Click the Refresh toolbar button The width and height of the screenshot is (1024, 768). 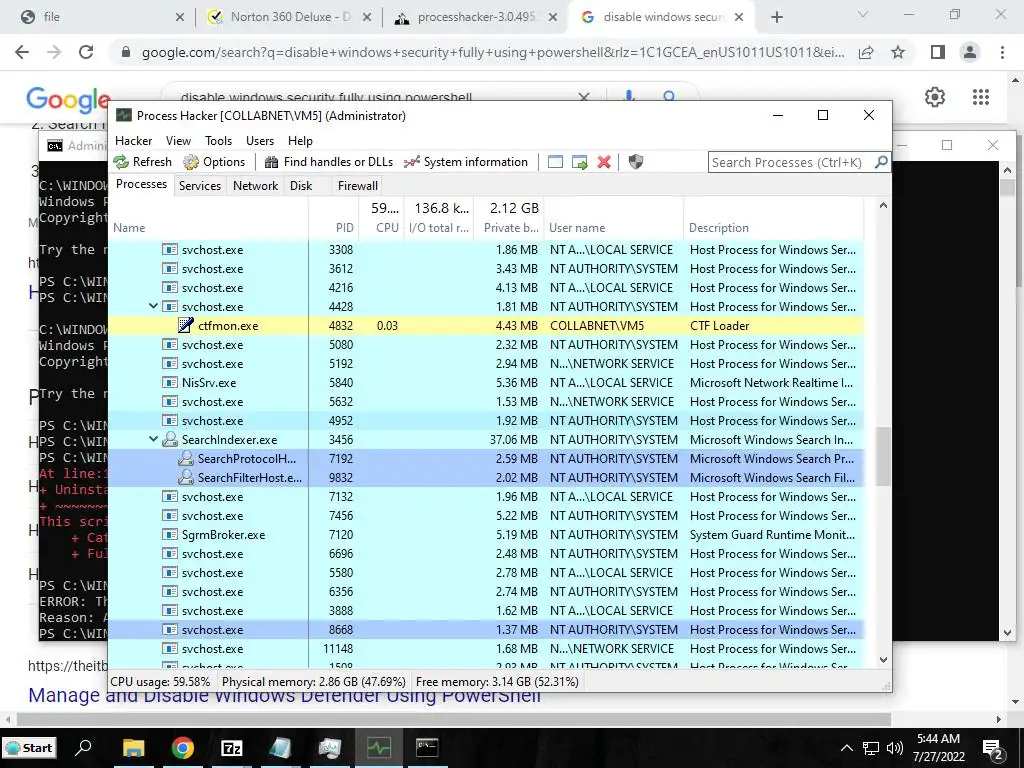pos(142,162)
